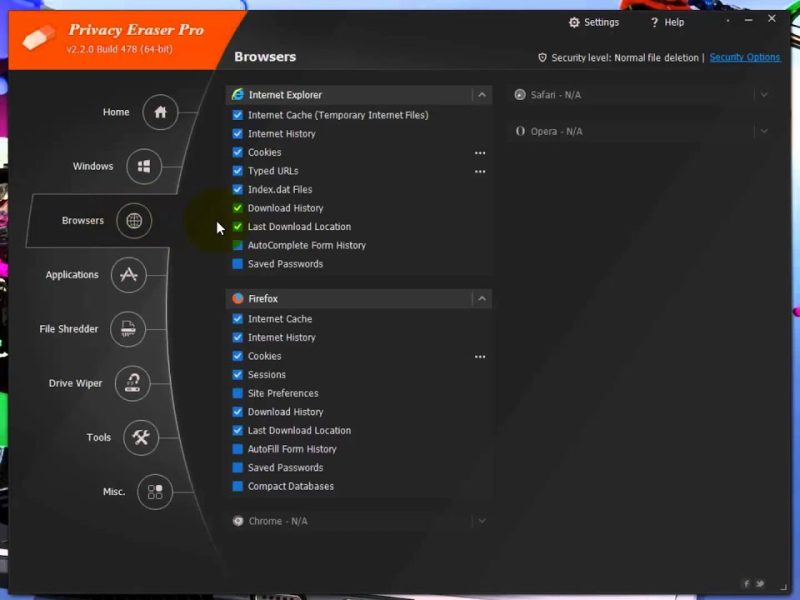
Task: Select the Browsers globe icon
Action: click(x=134, y=220)
